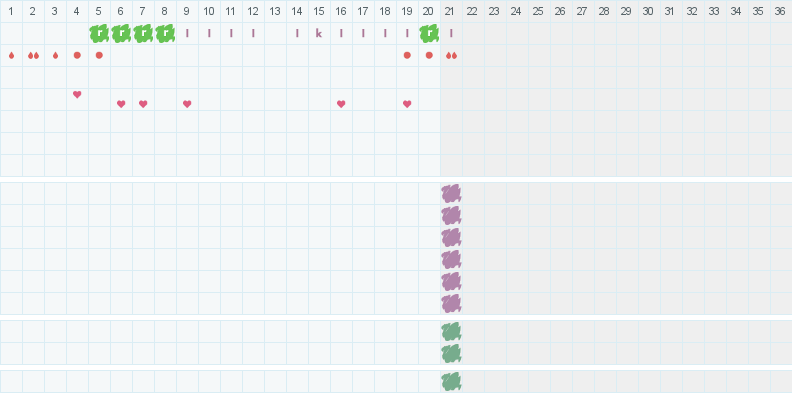Click the double blood drop on day 2
This screenshot has height=393, width=792.
pos(33,56)
